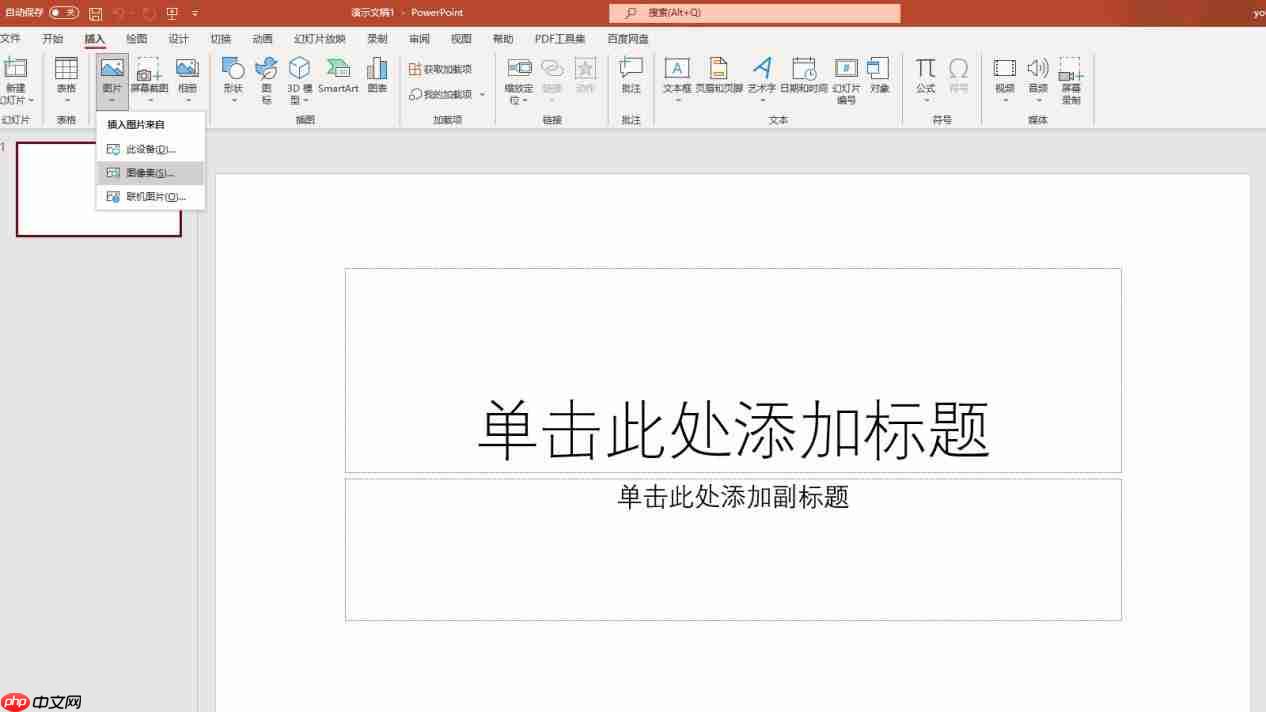
Task: Switch to the 绘图 tab
Action: tap(136, 39)
